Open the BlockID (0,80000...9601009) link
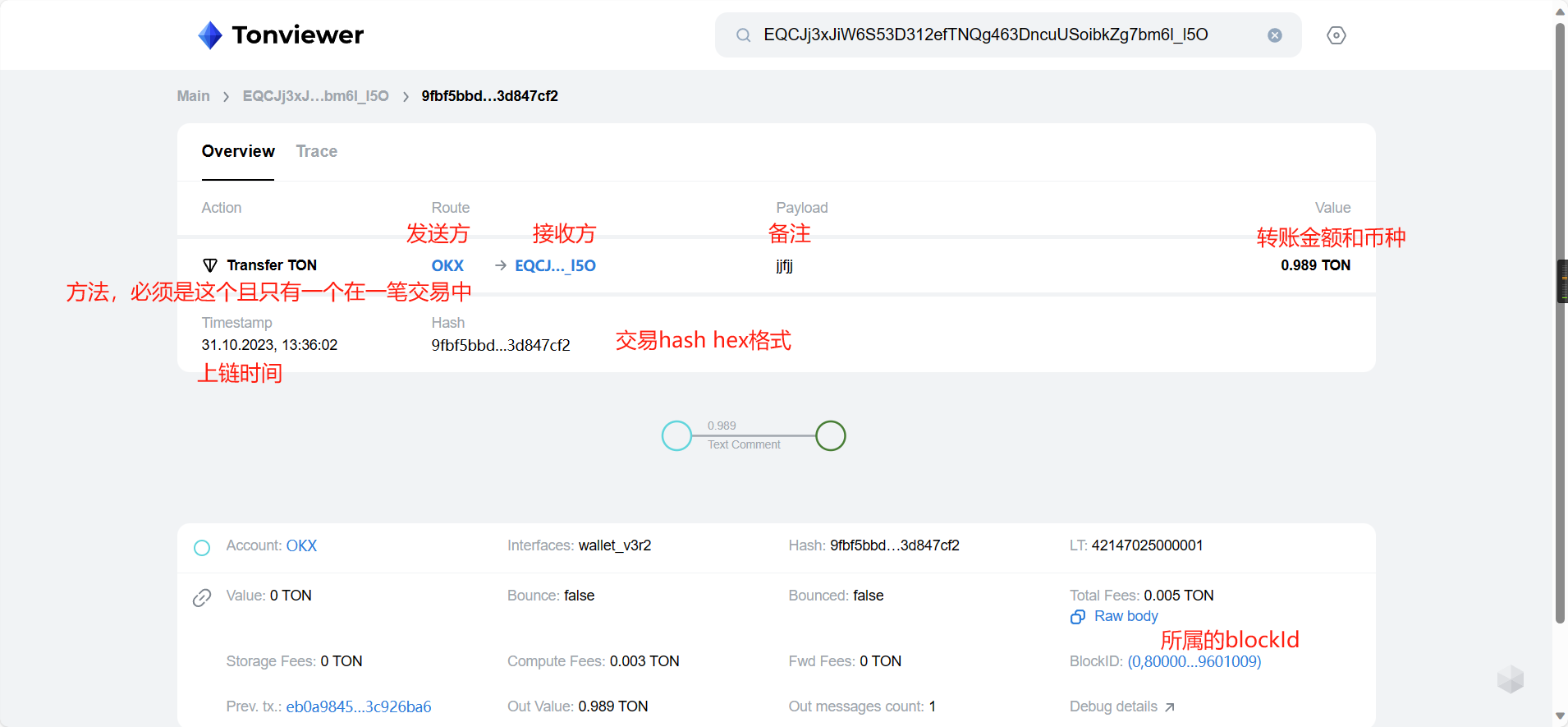Viewport: 1568px width, 727px height. 1194,661
